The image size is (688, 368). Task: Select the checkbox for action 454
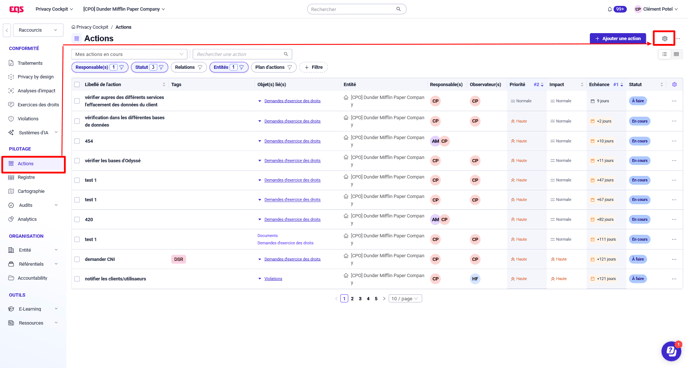pyautogui.click(x=77, y=141)
